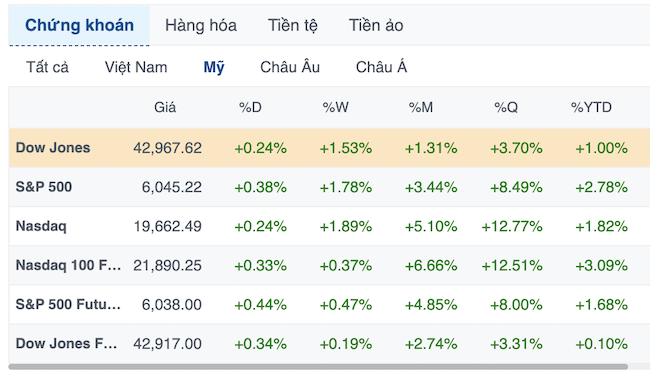Open the S&P 500 index link

click(x=44, y=187)
